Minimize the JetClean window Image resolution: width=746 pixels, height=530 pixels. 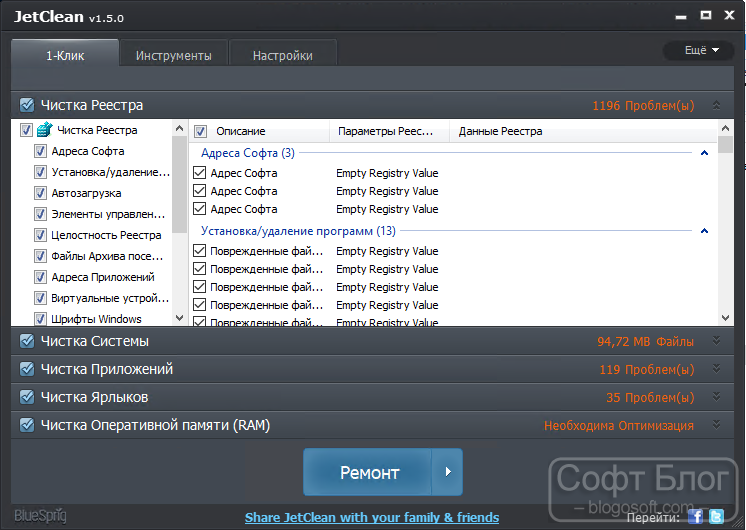coord(681,17)
